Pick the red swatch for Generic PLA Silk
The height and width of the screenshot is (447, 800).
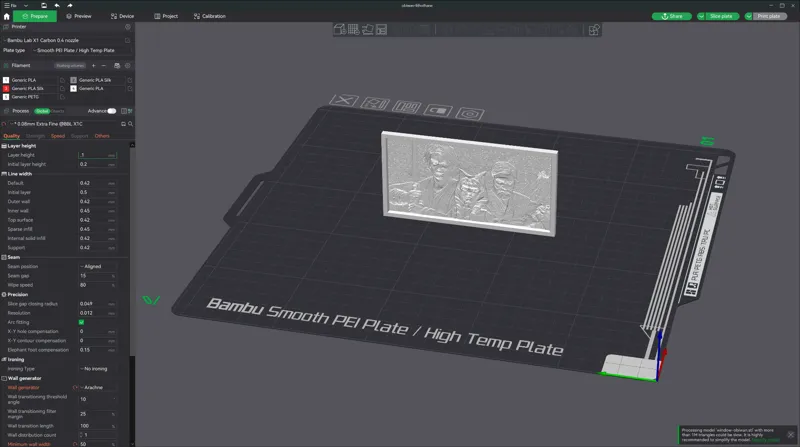tap(6, 89)
